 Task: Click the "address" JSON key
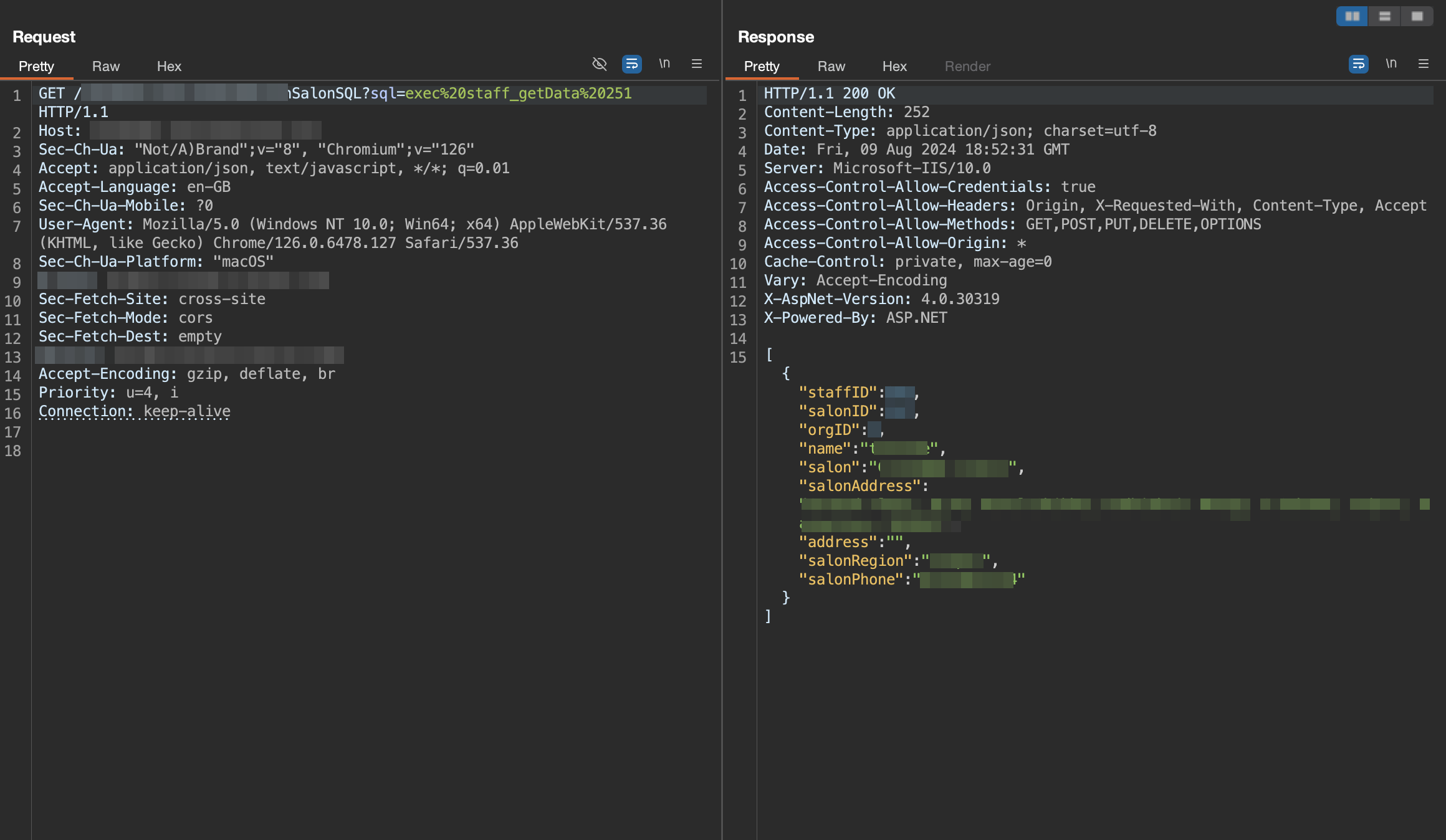[x=838, y=542]
